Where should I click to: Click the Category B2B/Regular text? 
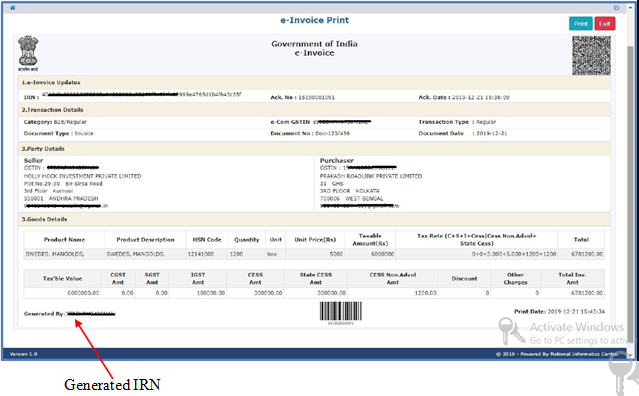(55, 122)
